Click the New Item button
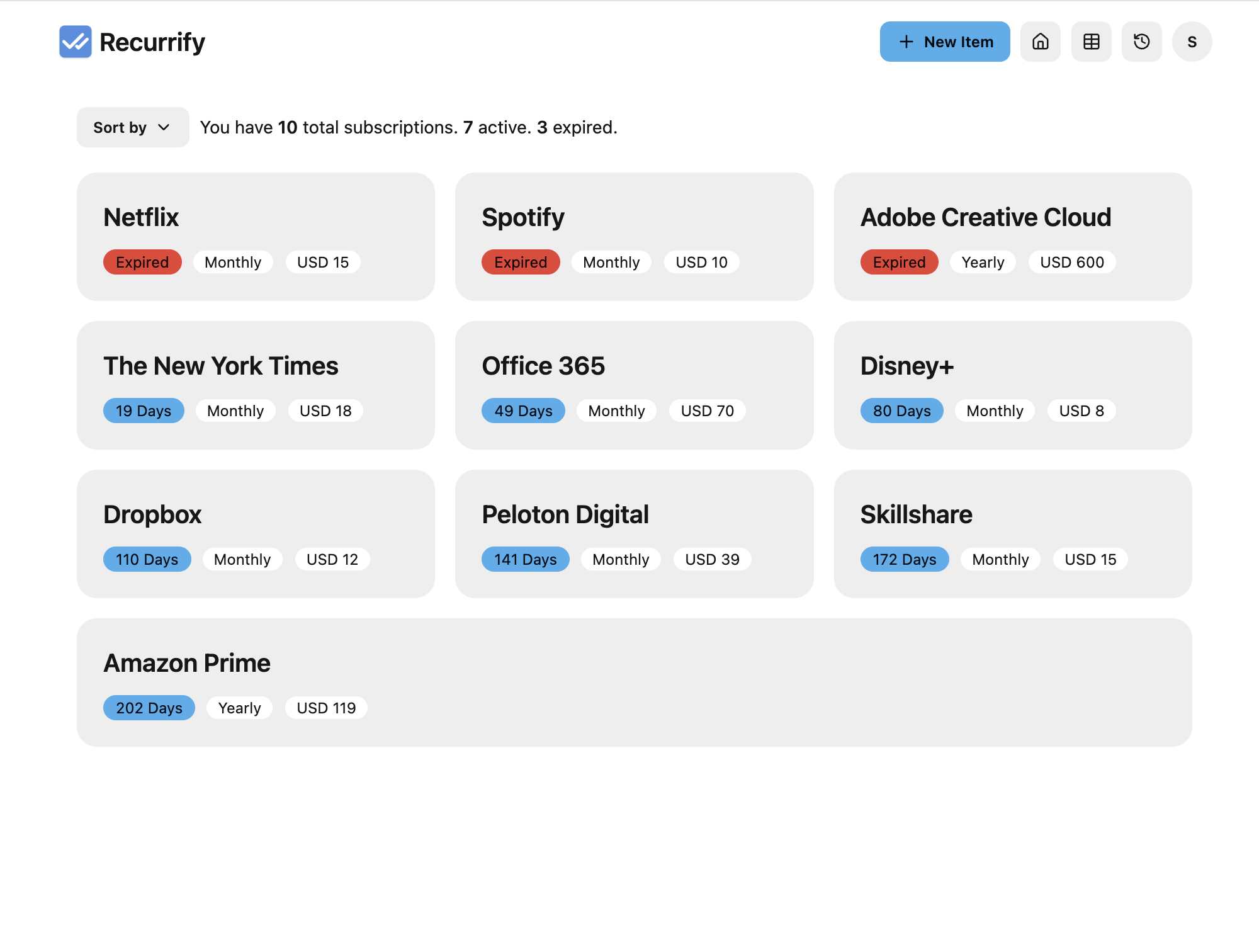 click(x=945, y=42)
